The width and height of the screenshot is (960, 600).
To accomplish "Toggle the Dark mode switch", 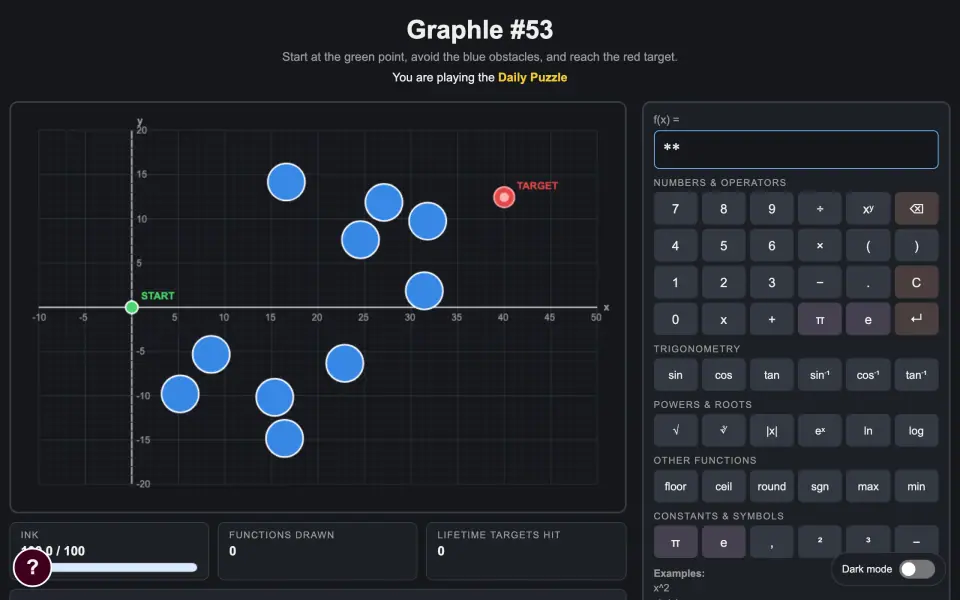I will [x=917, y=569].
